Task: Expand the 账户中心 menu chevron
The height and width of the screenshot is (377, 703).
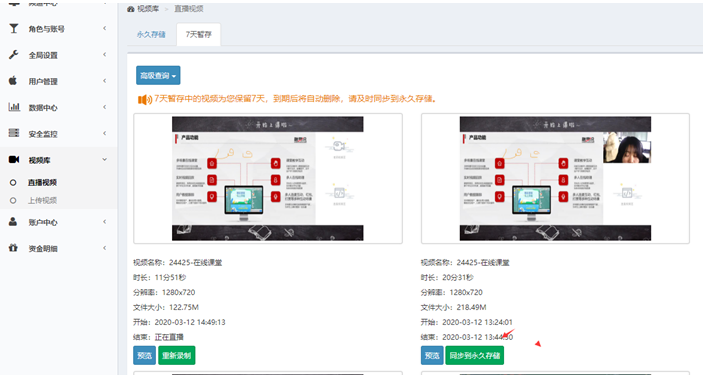Action: coord(104,221)
